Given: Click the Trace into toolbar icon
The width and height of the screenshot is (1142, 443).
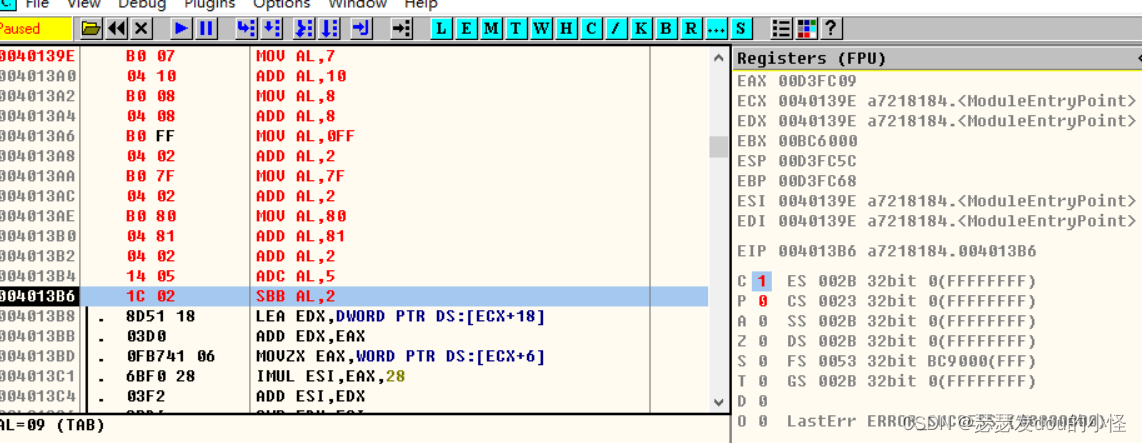Looking at the screenshot, I should (x=302, y=29).
